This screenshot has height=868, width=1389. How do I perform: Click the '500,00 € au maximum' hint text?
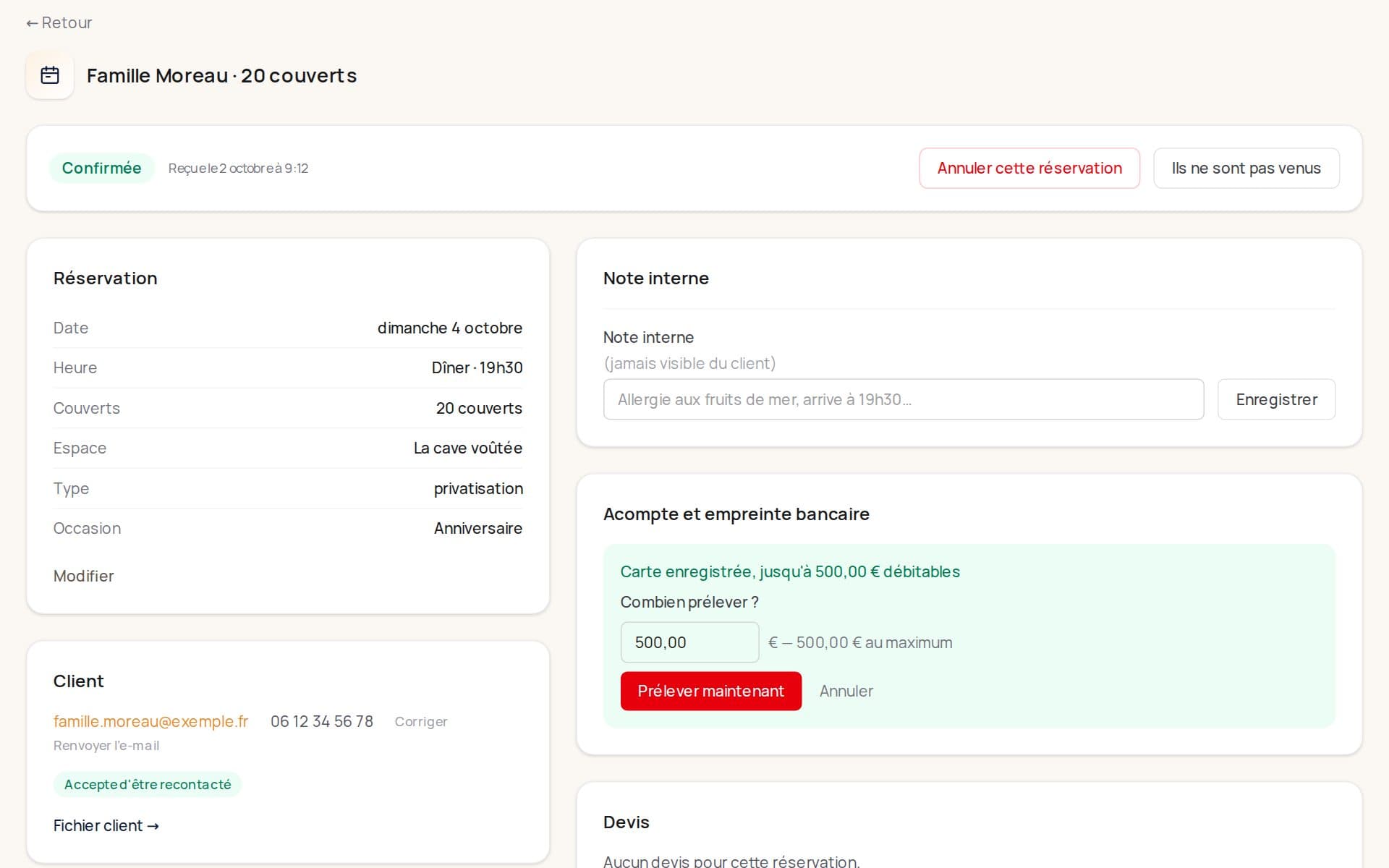[x=874, y=642]
